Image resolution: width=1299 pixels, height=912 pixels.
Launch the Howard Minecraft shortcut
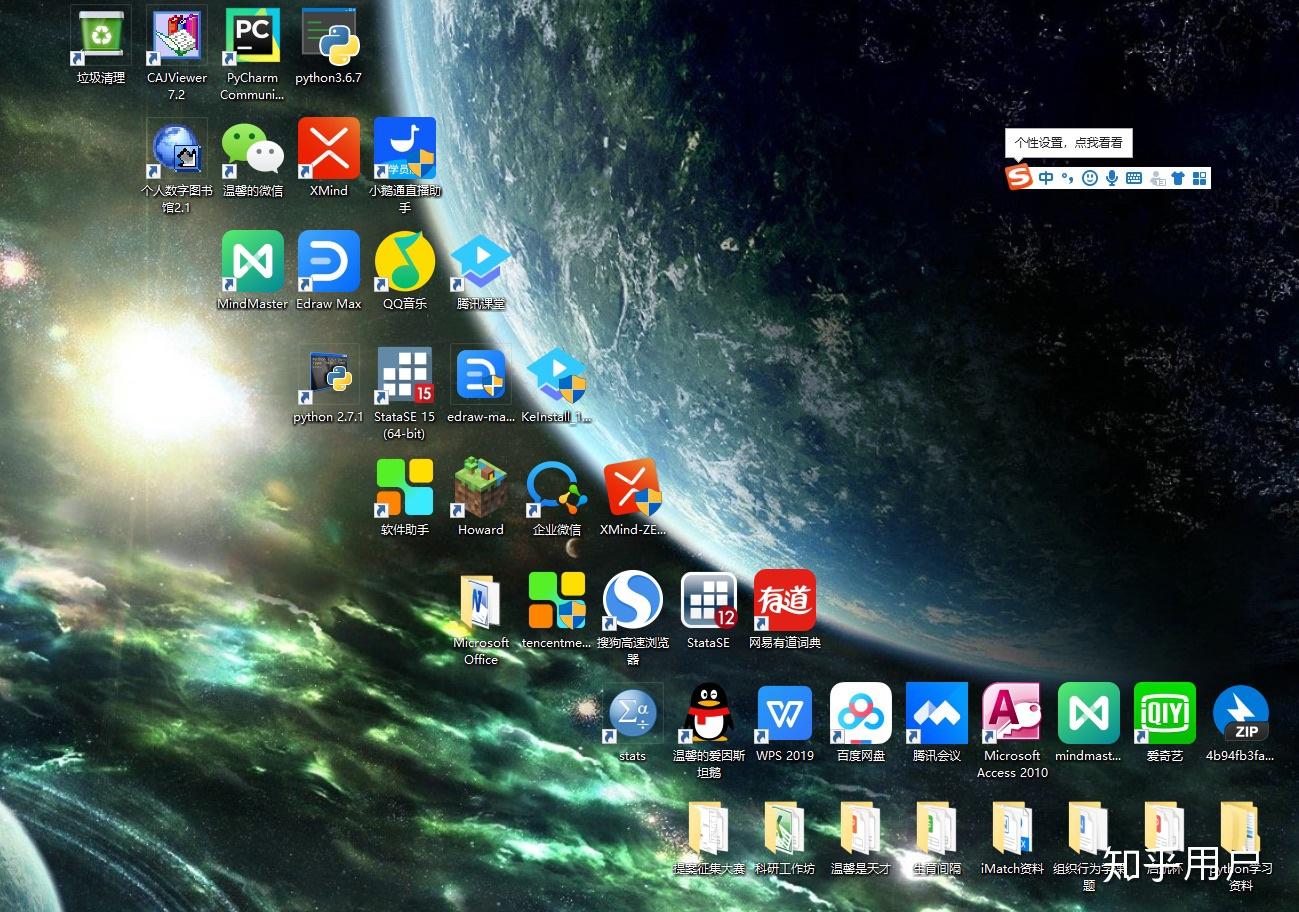481,488
